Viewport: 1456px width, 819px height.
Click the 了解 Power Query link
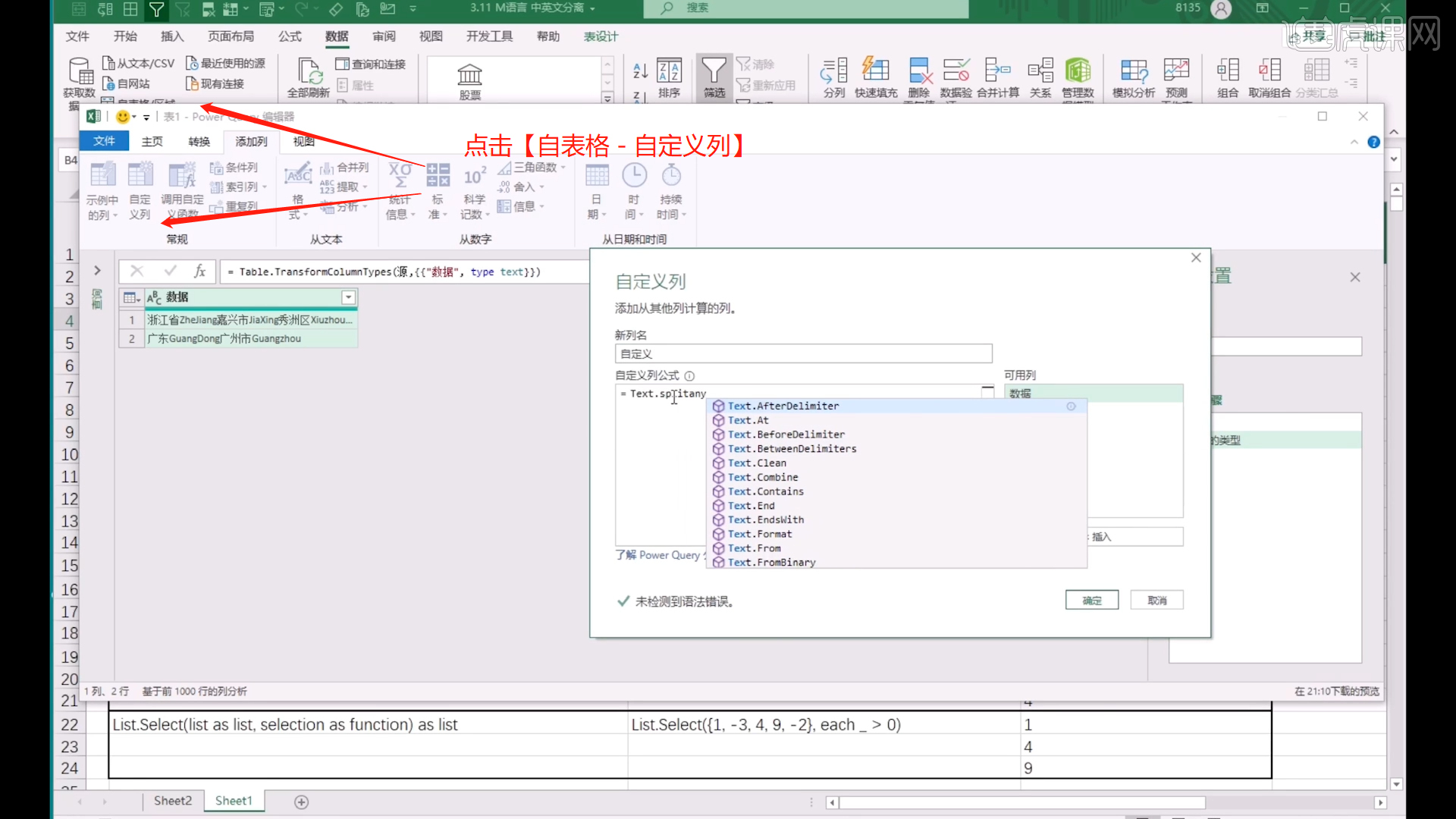click(x=660, y=555)
